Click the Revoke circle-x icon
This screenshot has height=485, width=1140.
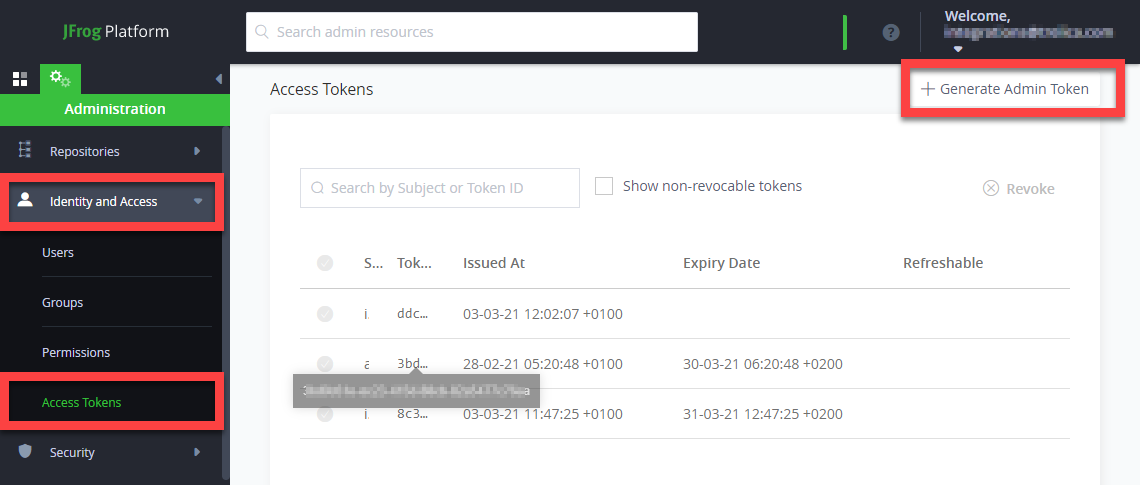tap(991, 188)
